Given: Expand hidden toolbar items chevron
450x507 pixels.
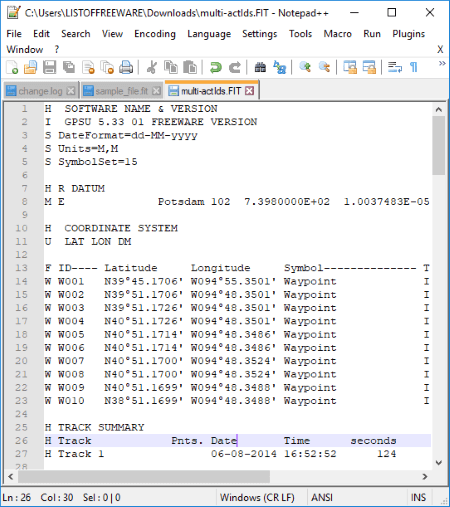Looking at the screenshot, I should [x=442, y=63].
